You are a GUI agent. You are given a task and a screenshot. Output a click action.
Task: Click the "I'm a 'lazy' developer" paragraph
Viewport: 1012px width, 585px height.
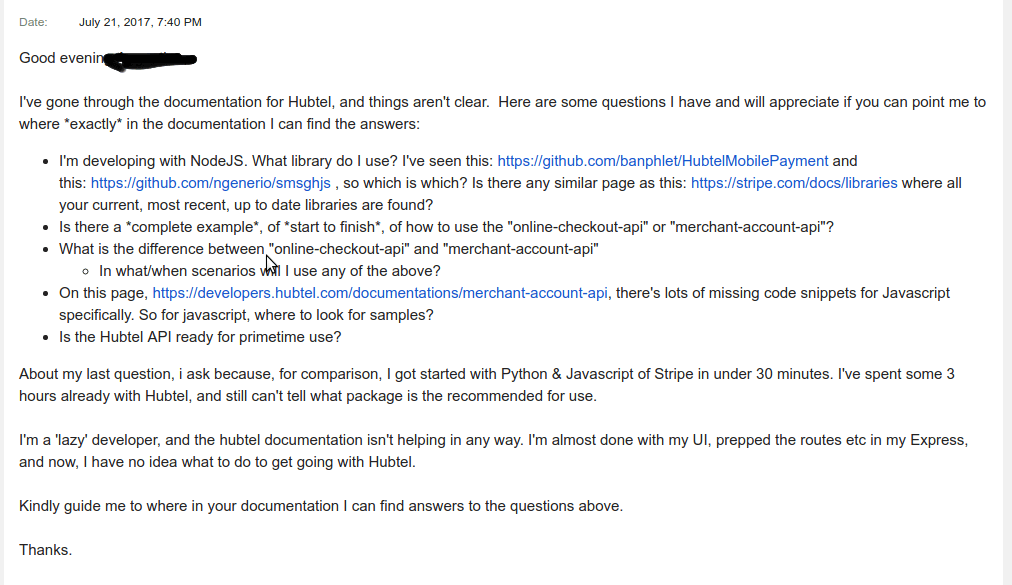tap(400, 440)
